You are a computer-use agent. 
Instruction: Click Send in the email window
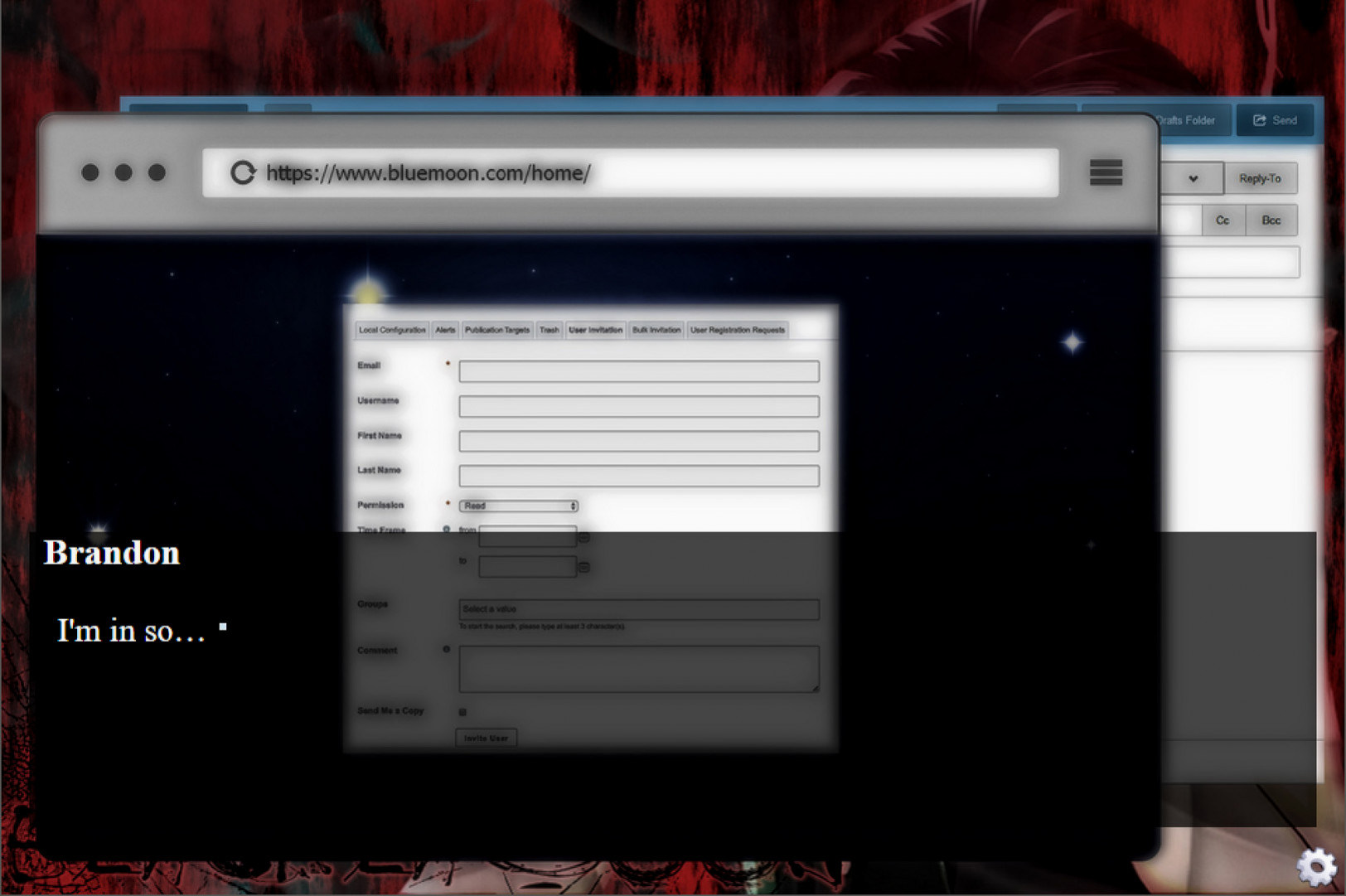click(1275, 120)
